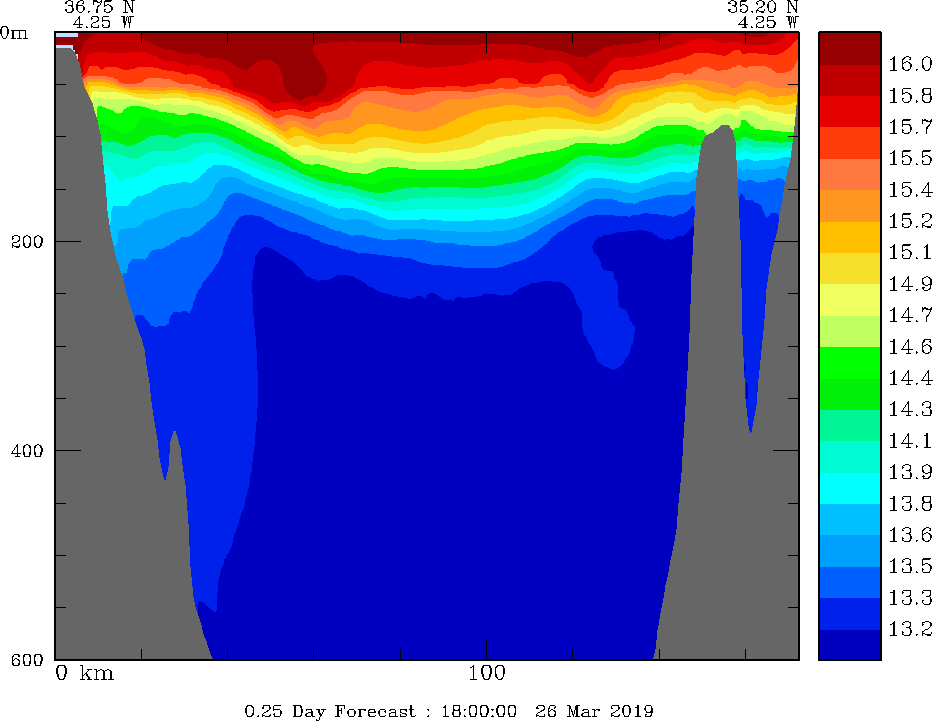Click the 600 depth axis label

click(27, 660)
